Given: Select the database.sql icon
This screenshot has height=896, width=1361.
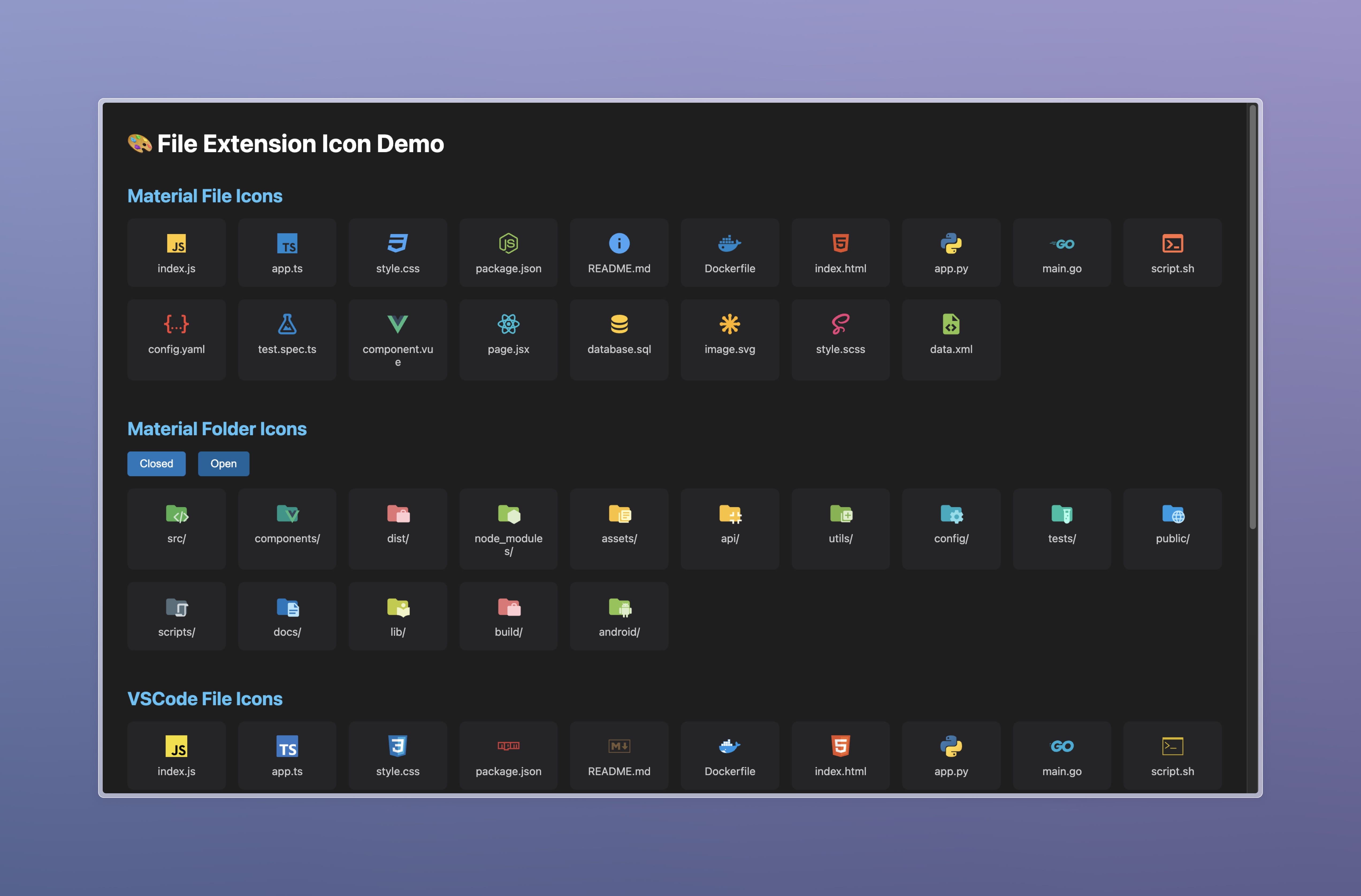Looking at the screenshot, I should coord(619,324).
